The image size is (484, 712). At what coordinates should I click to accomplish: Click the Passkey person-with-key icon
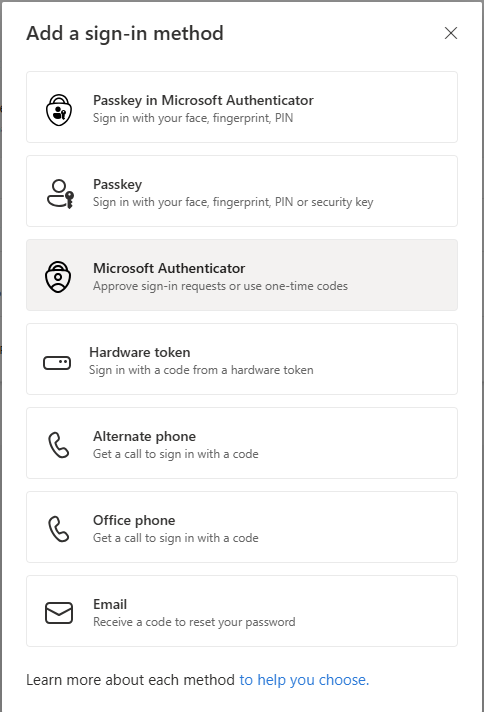click(x=60, y=194)
